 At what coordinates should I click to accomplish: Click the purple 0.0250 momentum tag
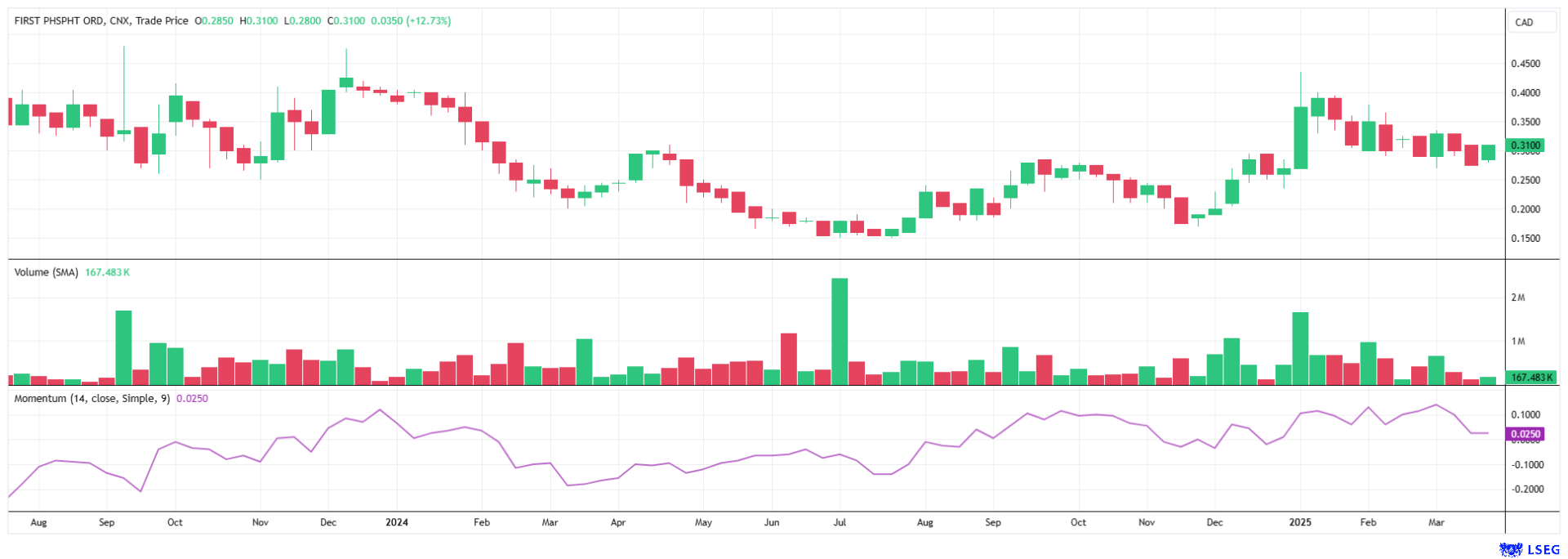coord(1525,434)
